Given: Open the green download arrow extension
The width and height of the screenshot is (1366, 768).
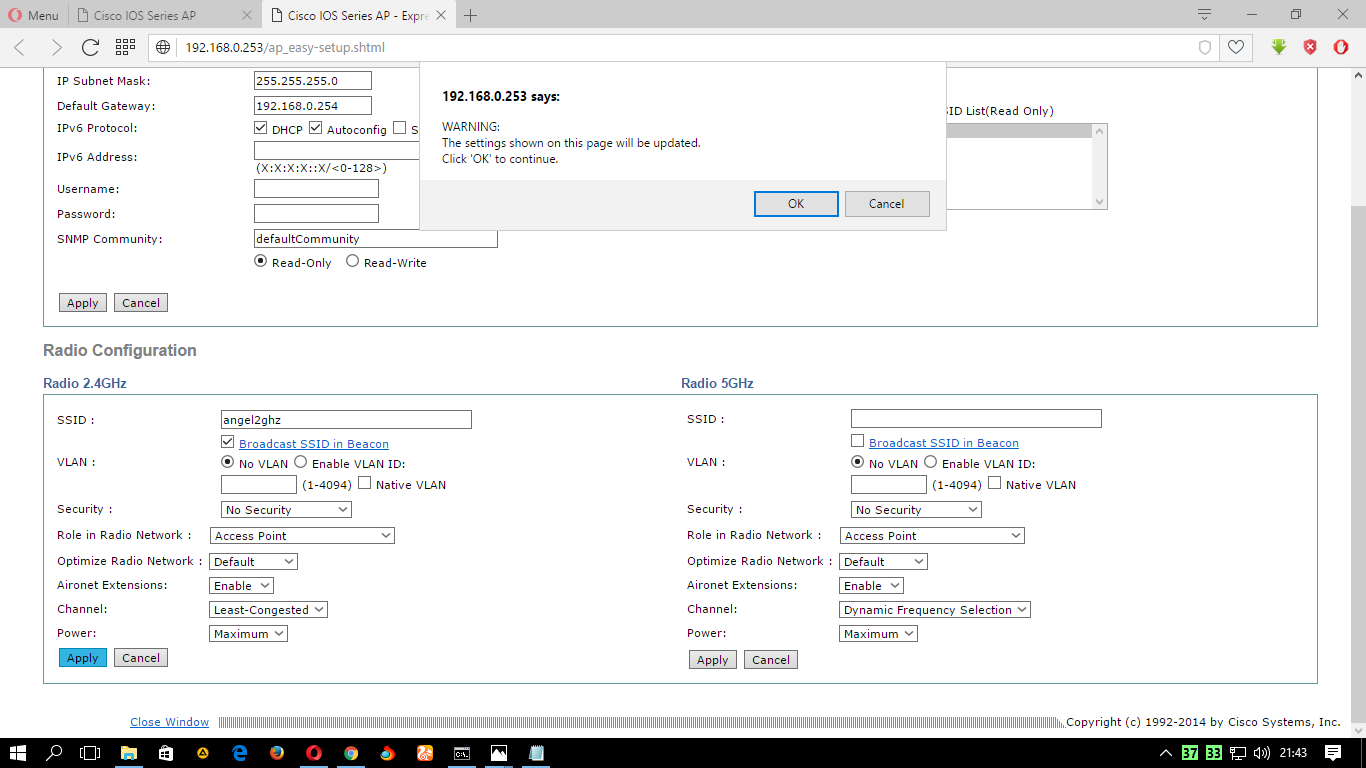Looking at the screenshot, I should tap(1279, 47).
